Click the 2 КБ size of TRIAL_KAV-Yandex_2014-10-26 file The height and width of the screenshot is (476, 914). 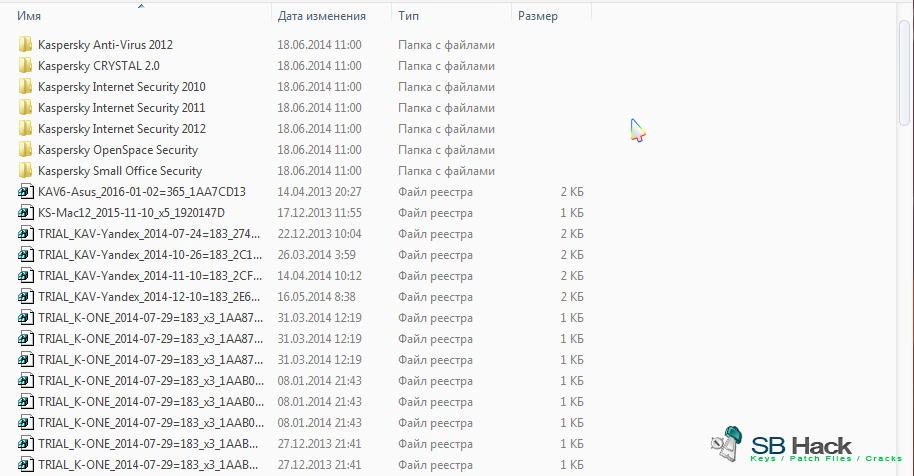(x=572, y=255)
